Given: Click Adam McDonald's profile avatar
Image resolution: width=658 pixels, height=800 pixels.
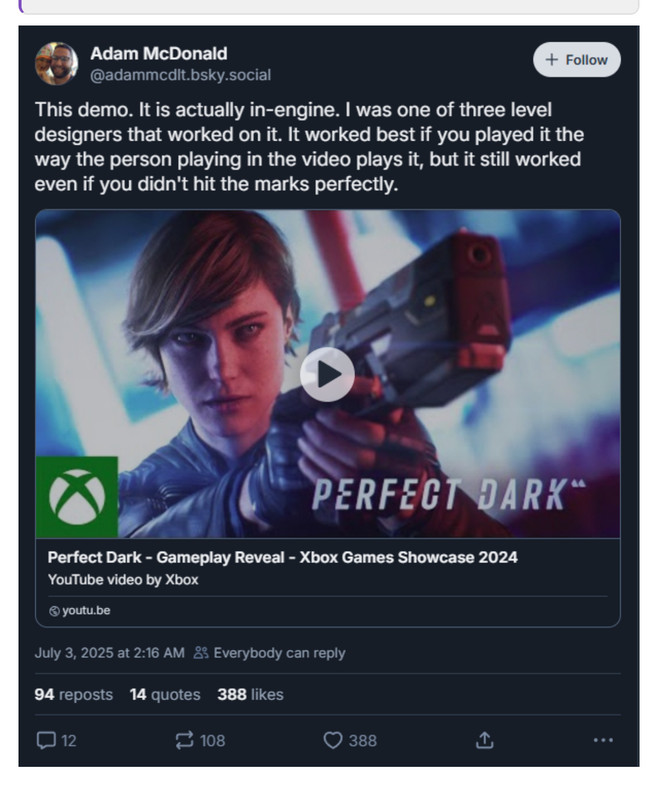Looking at the screenshot, I should [56, 64].
